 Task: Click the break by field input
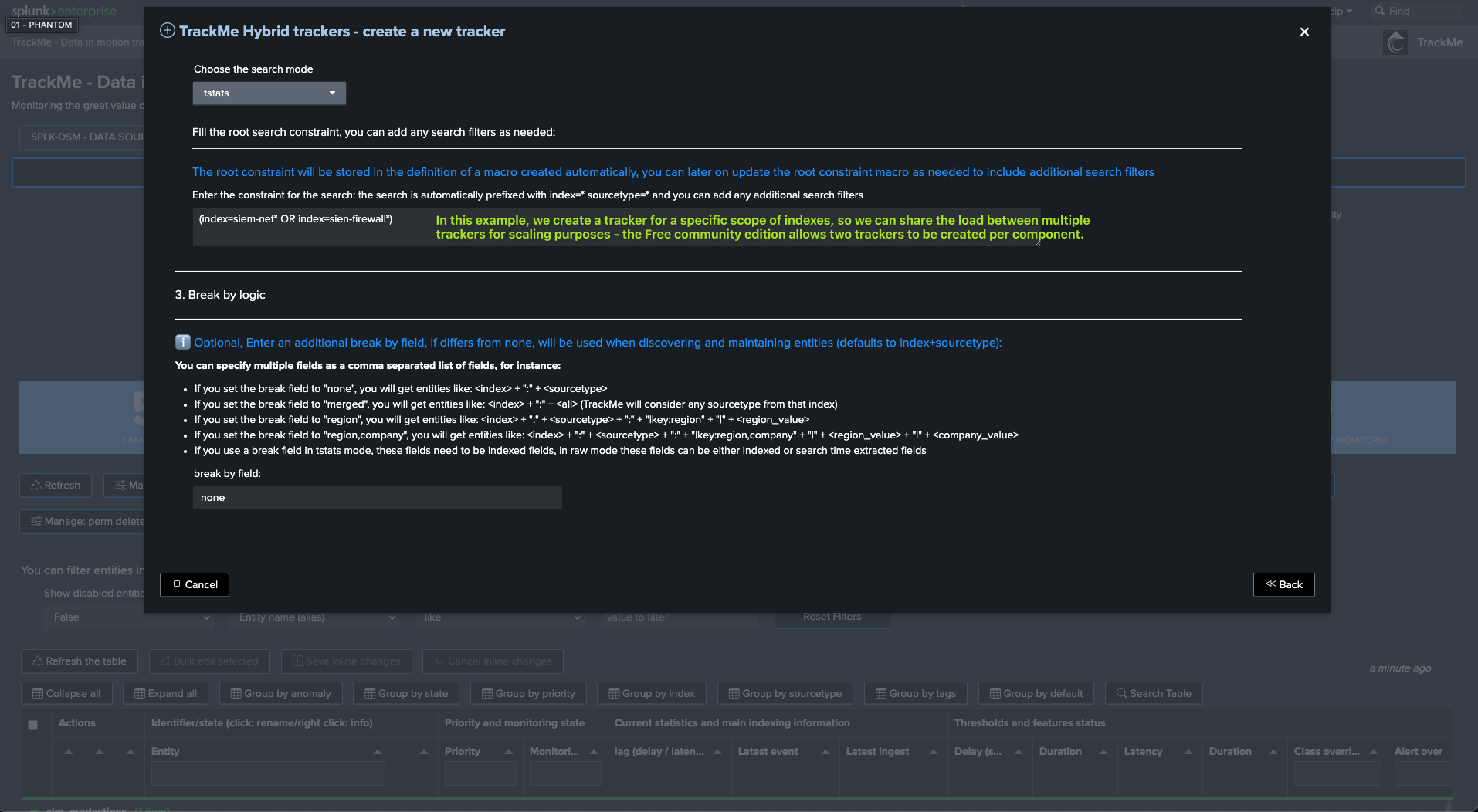point(377,498)
